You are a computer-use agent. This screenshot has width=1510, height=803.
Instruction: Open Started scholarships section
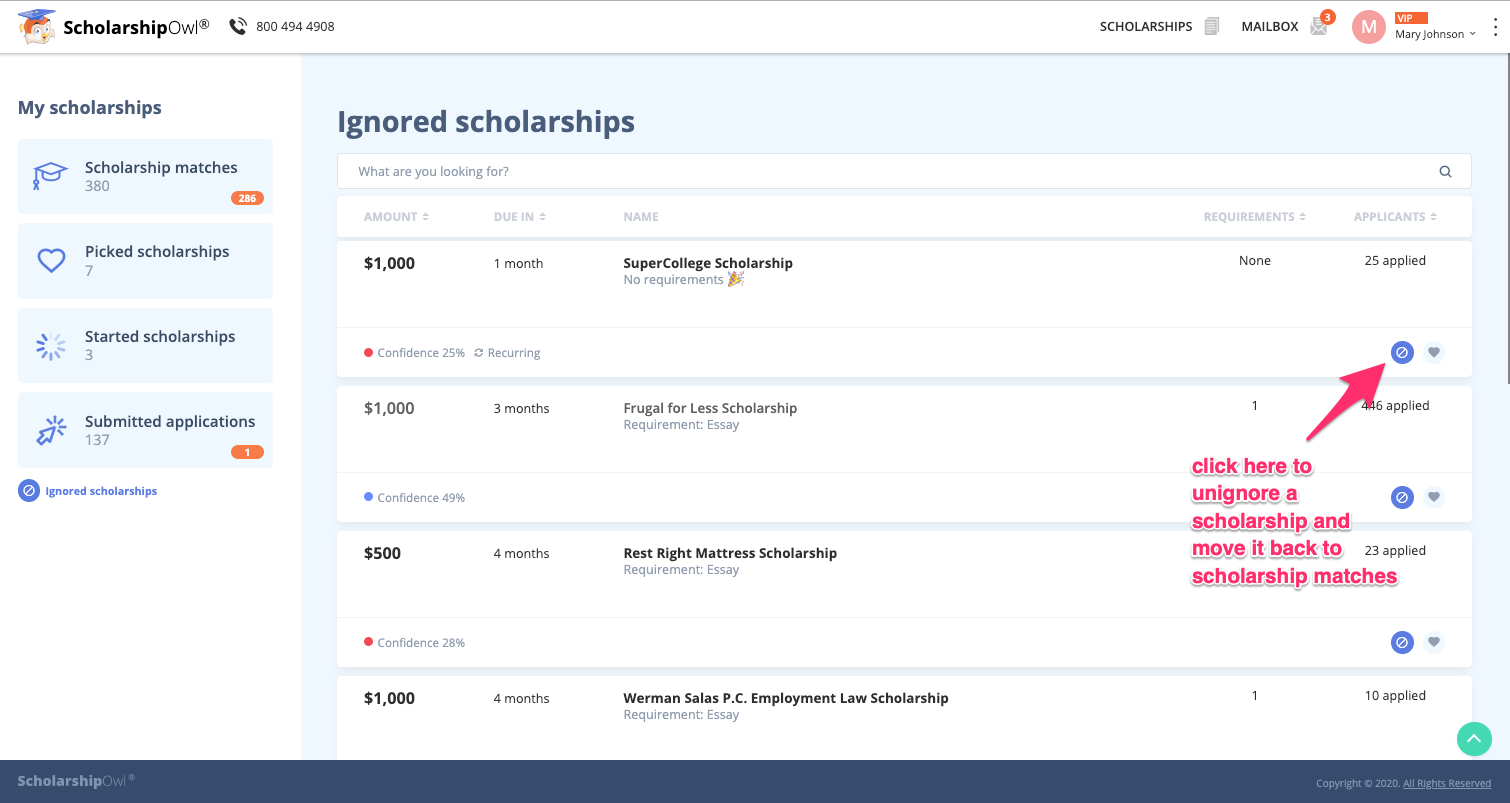[145, 346]
